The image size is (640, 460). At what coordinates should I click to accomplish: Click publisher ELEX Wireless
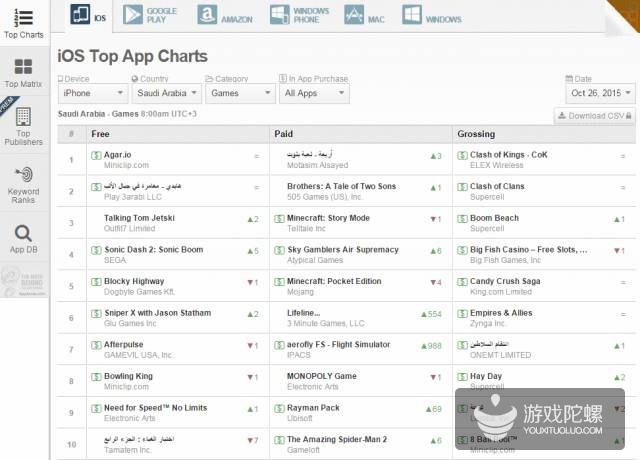[x=496, y=165]
